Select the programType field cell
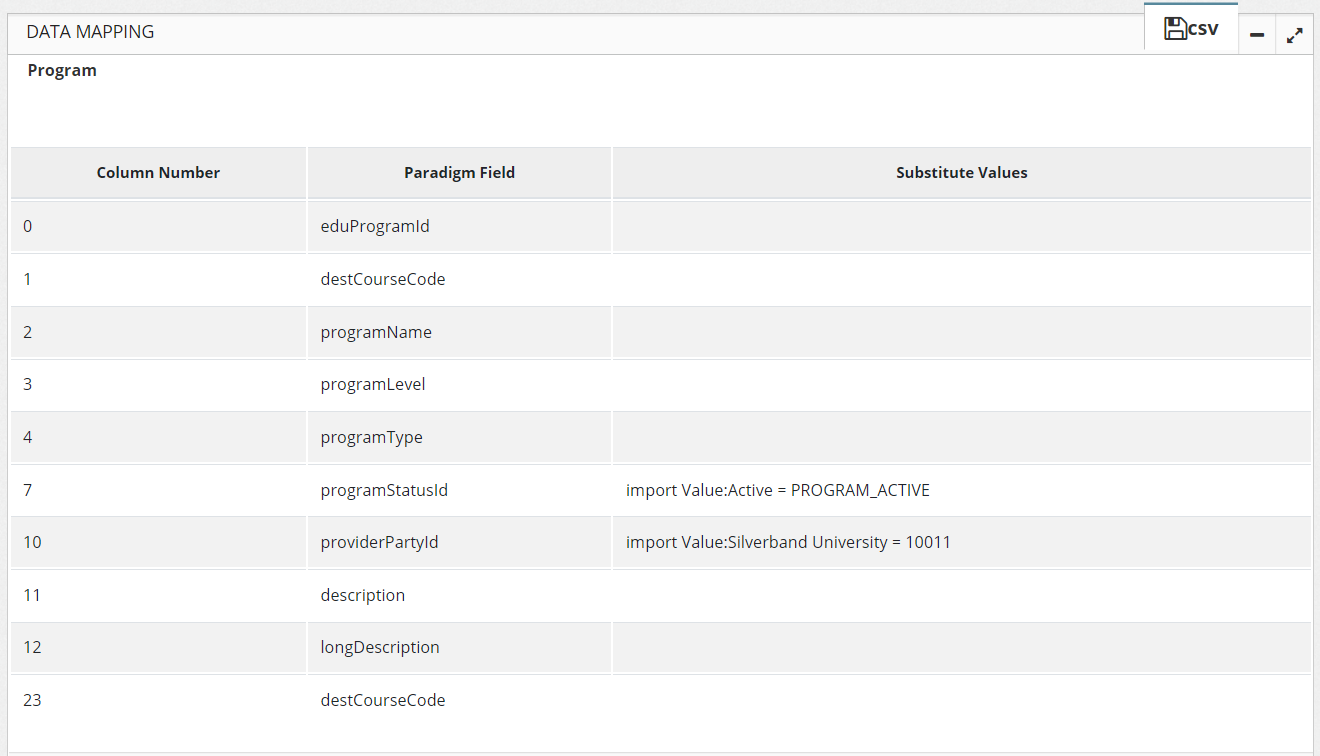 (x=371, y=437)
